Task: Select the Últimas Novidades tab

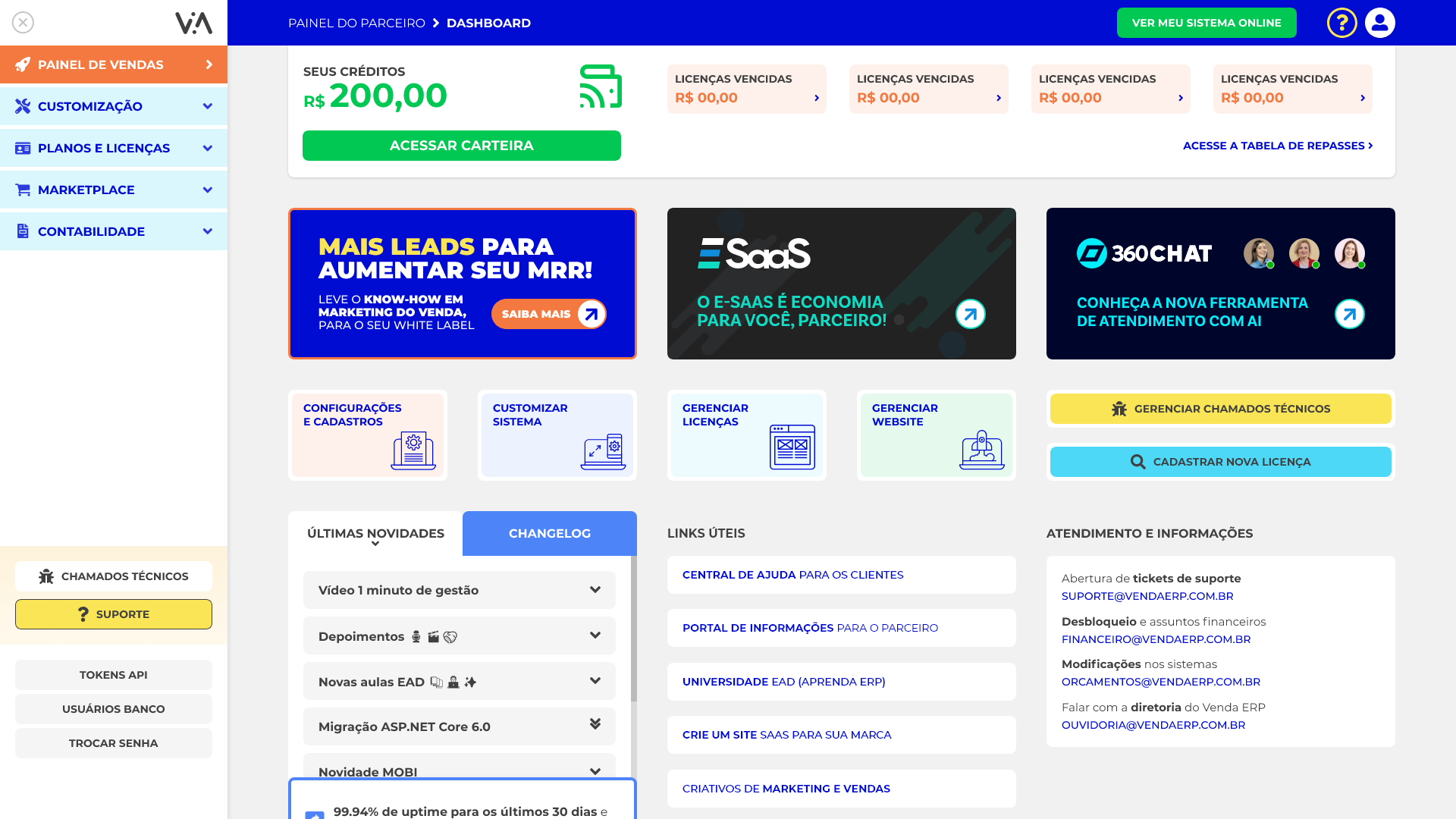Action: (375, 534)
